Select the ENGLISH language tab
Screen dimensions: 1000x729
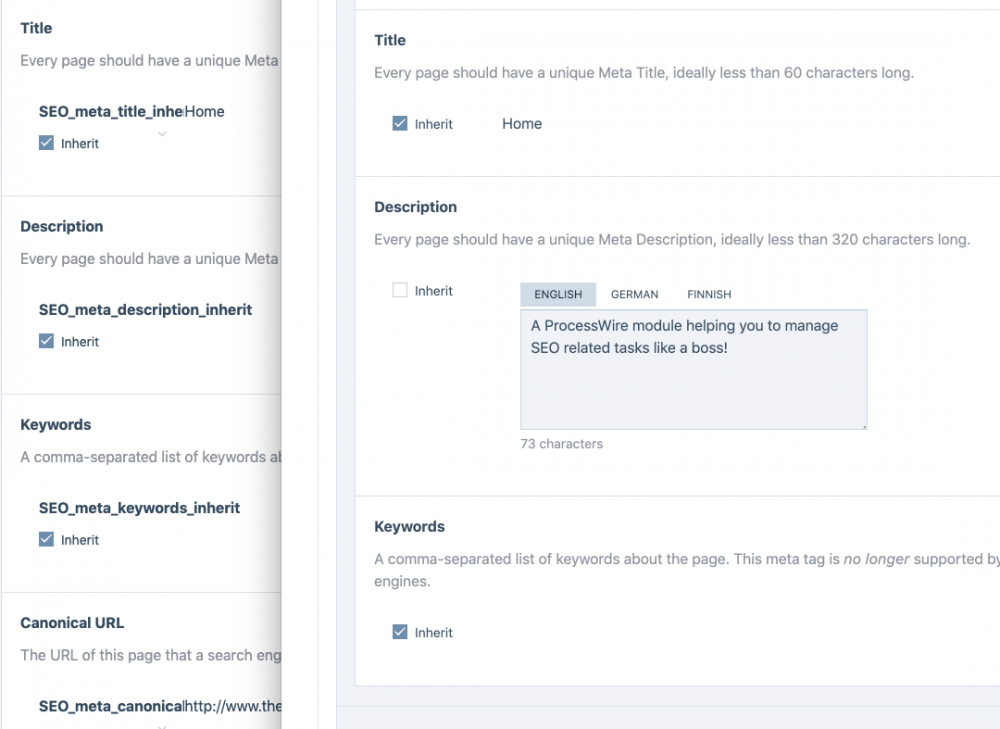click(x=557, y=294)
